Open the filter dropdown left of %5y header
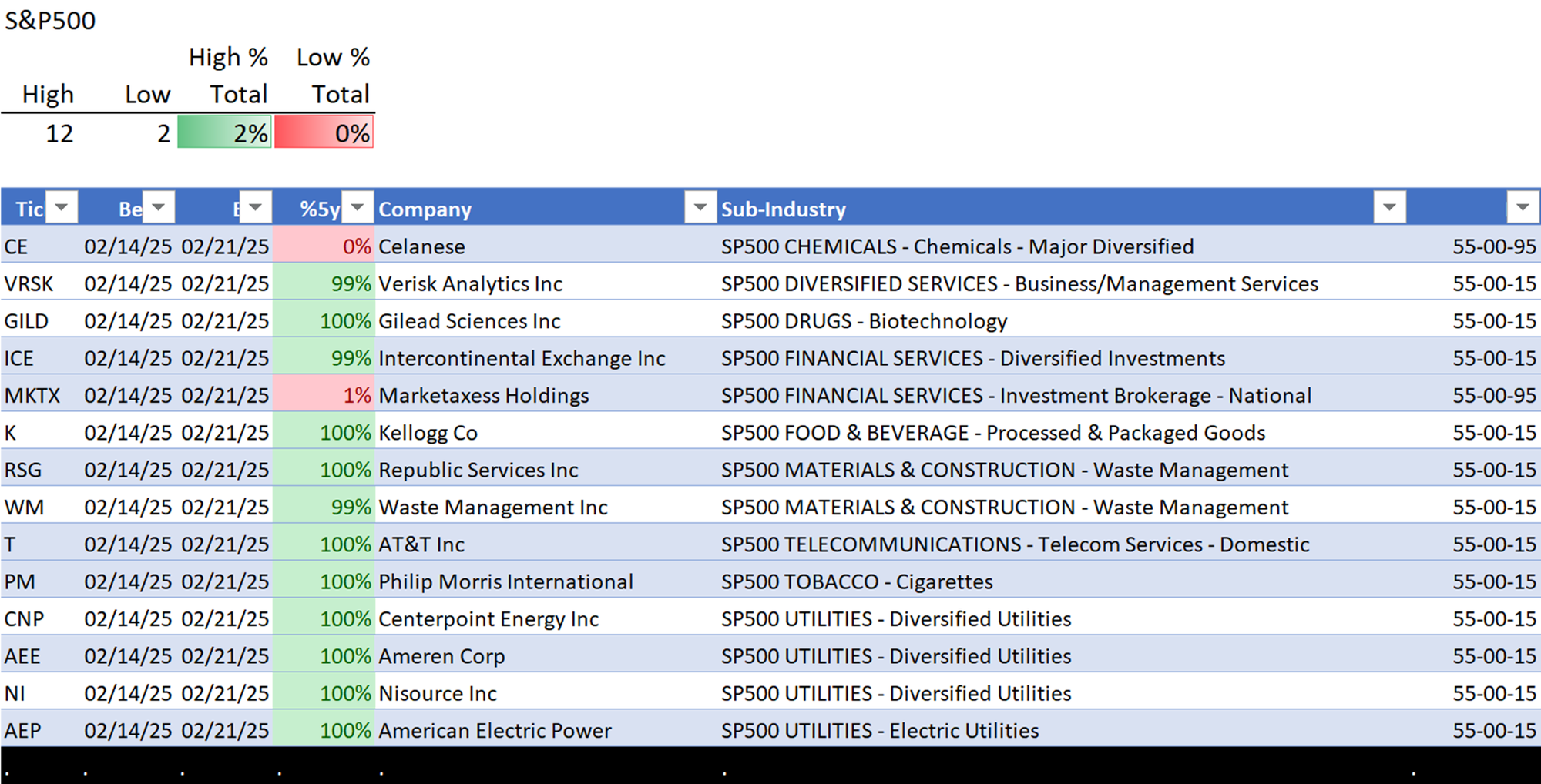The height and width of the screenshot is (784, 1541). coord(256,207)
